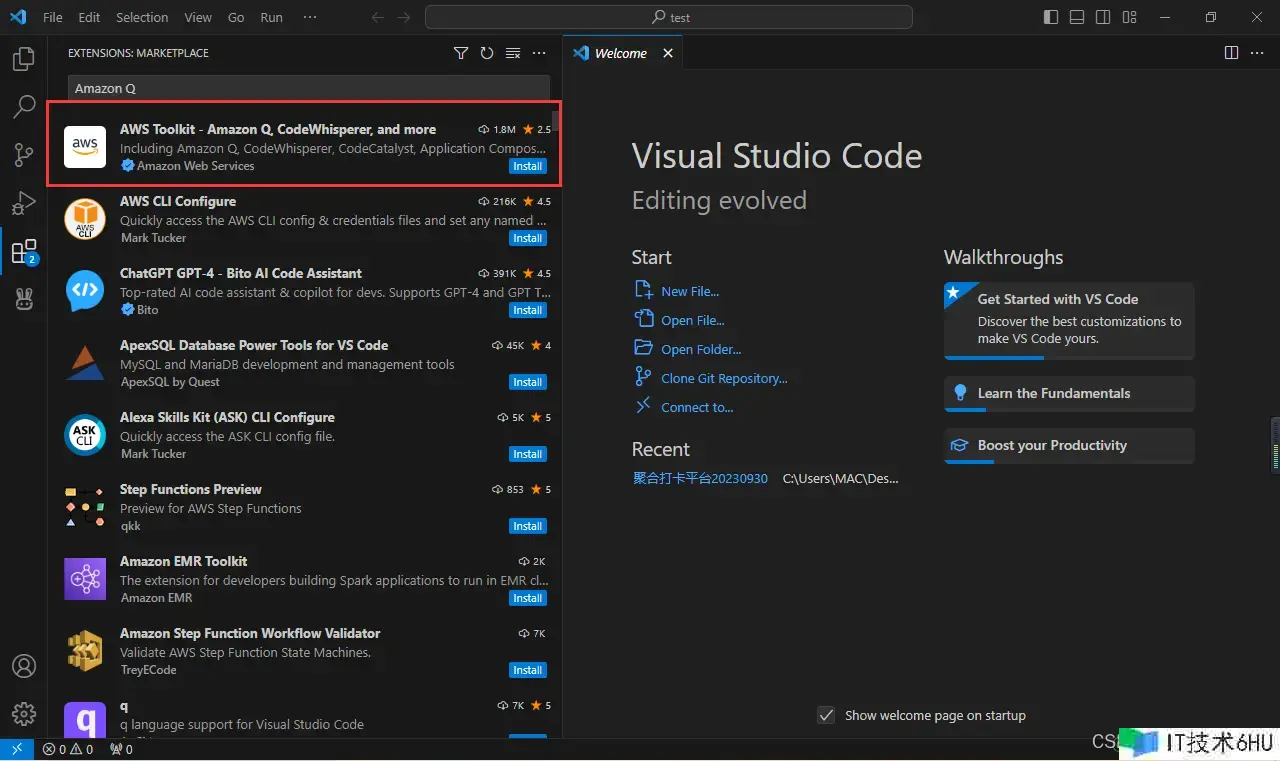The image size is (1280, 761).
Task: Close the Welcome tab
Action: pos(668,53)
